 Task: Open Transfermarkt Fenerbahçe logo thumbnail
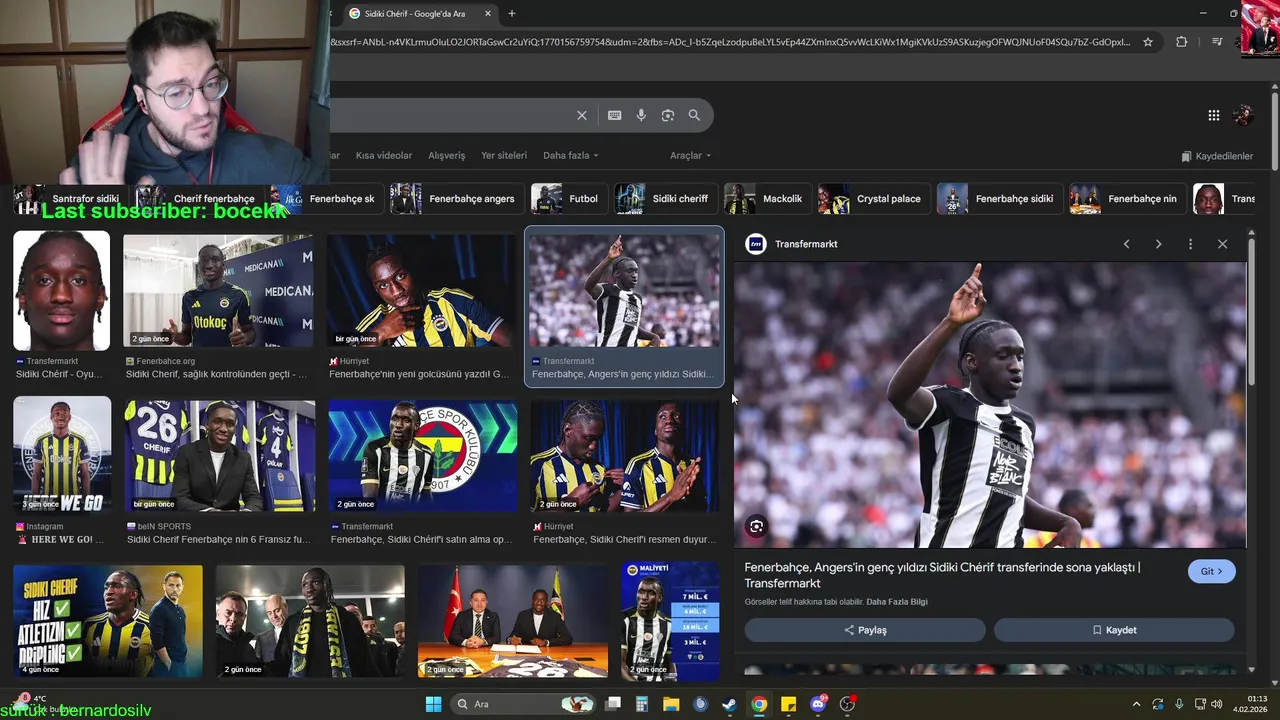pyautogui.click(x=423, y=456)
